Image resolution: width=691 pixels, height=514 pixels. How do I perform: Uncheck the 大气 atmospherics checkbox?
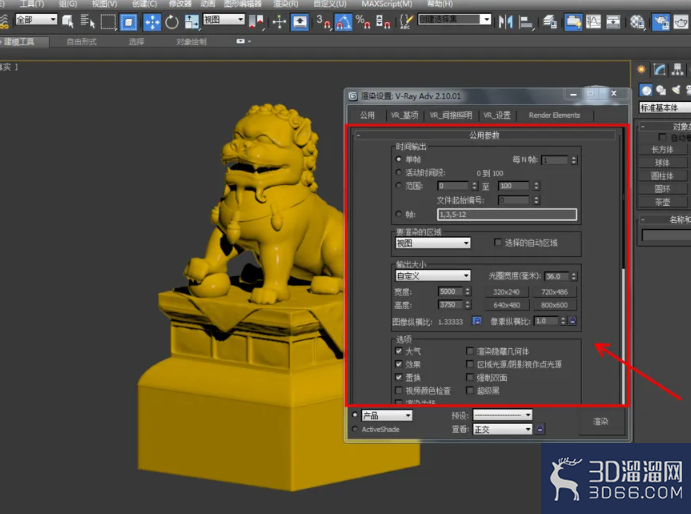pyautogui.click(x=399, y=351)
